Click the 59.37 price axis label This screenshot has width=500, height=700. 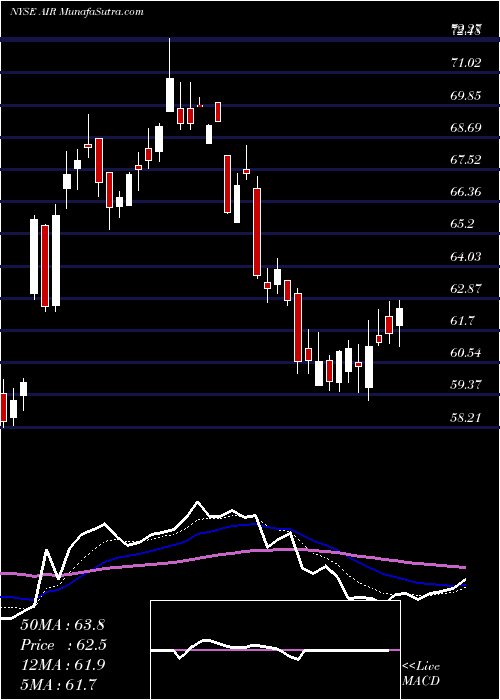[x=466, y=385]
